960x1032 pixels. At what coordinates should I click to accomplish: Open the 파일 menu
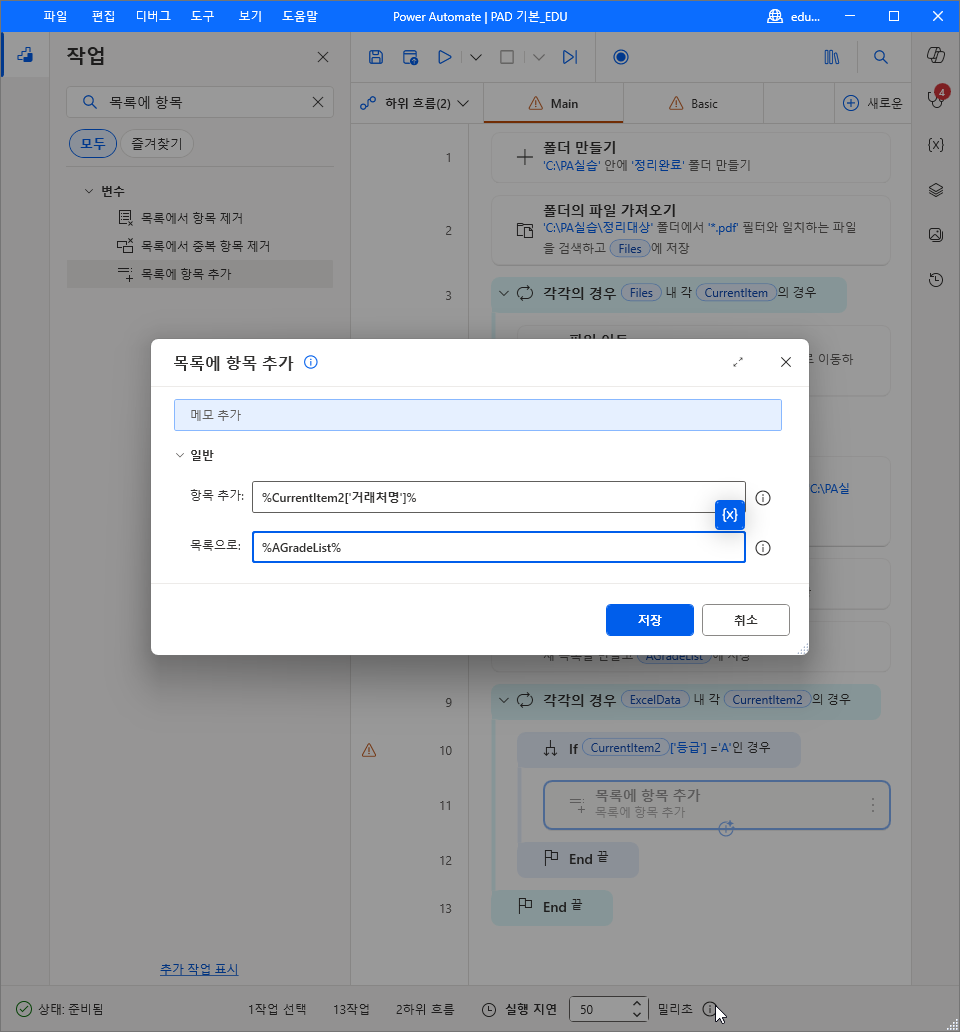(x=55, y=16)
